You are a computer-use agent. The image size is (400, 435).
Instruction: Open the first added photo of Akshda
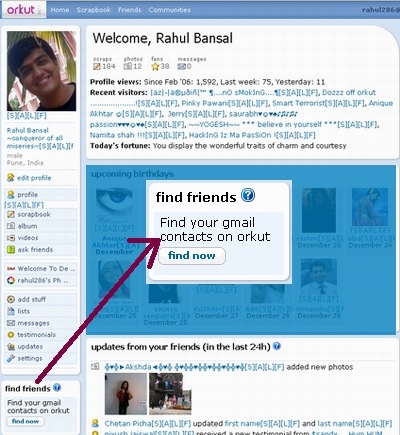tap(126, 394)
